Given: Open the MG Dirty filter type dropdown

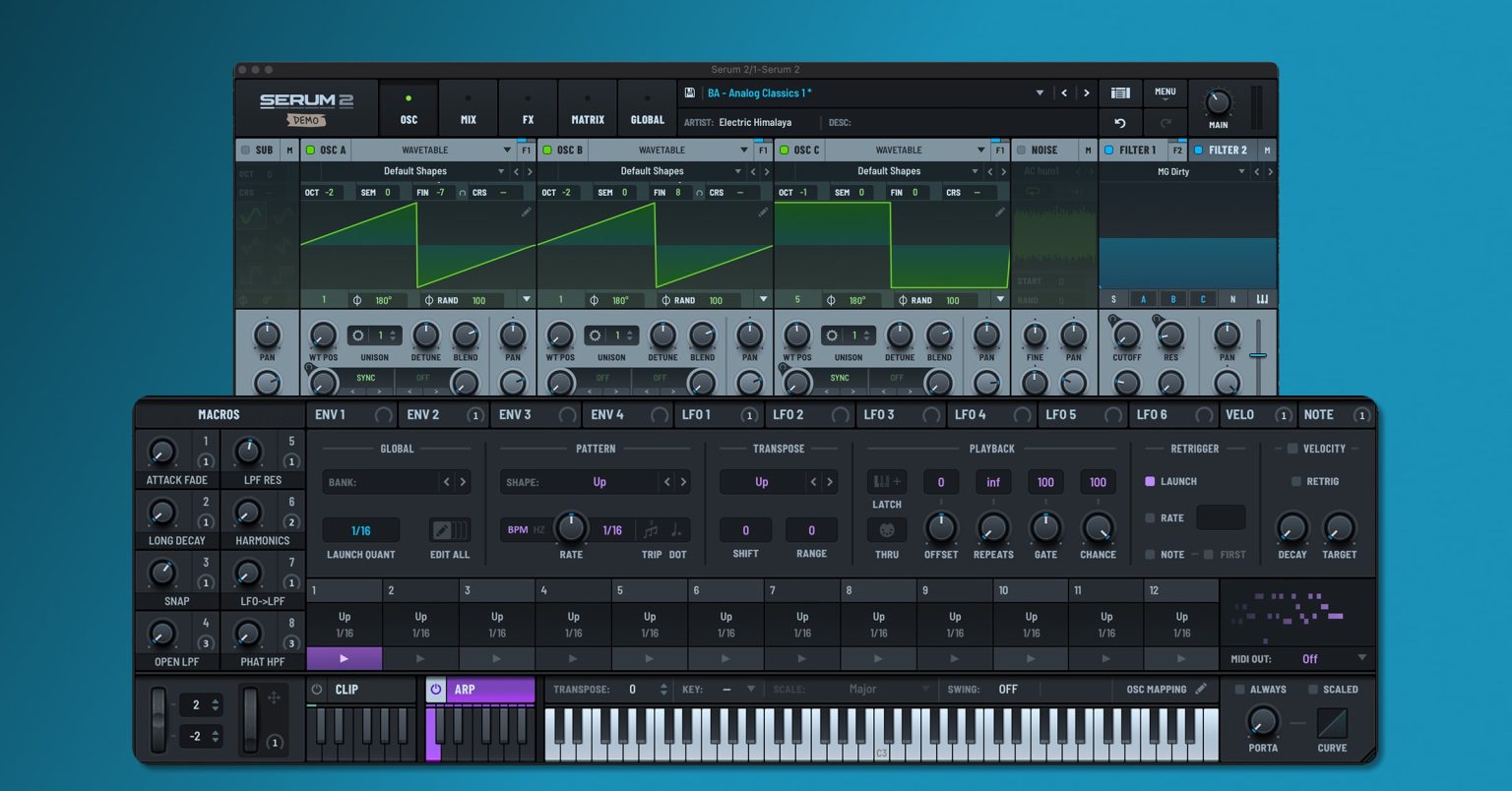Looking at the screenshot, I should pyautogui.click(x=1171, y=171).
